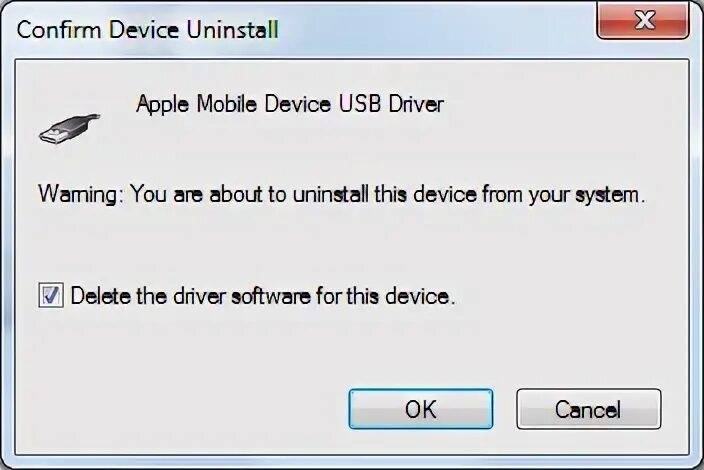Uncheck the blue checkmark box
The width and height of the screenshot is (704, 470).
pos(50,295)
